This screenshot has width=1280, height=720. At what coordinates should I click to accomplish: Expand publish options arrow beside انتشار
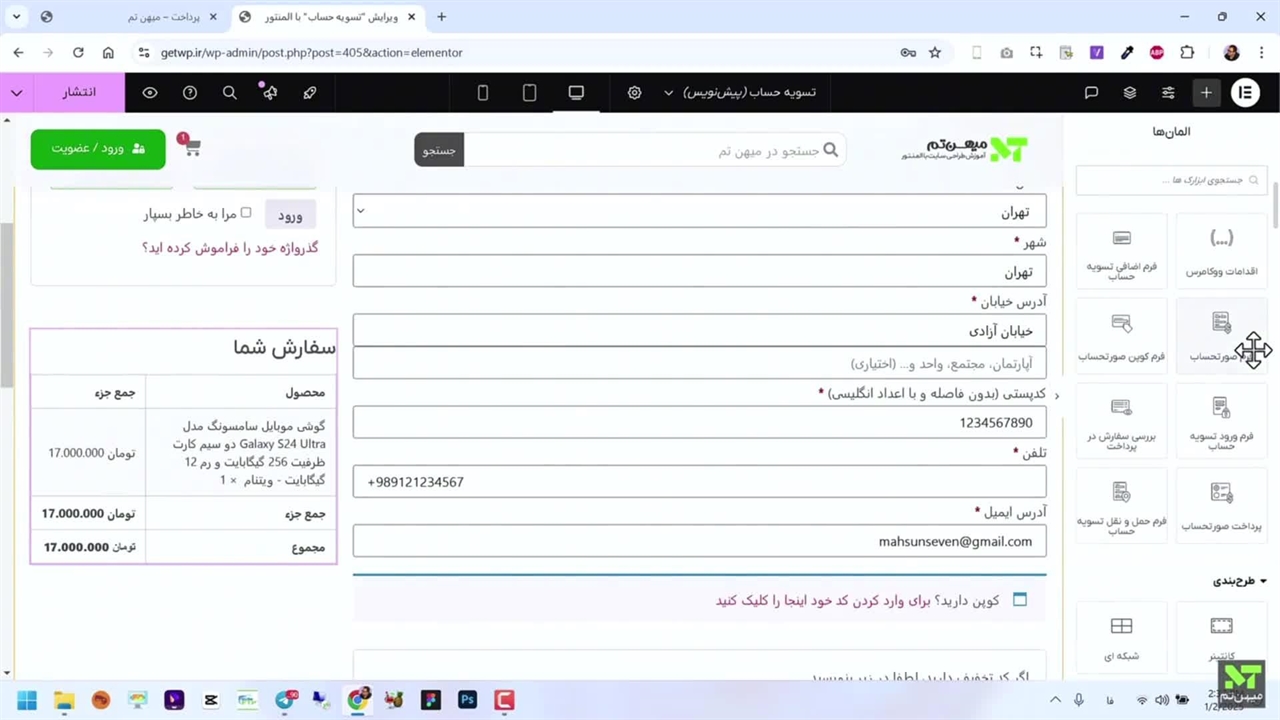17,92
